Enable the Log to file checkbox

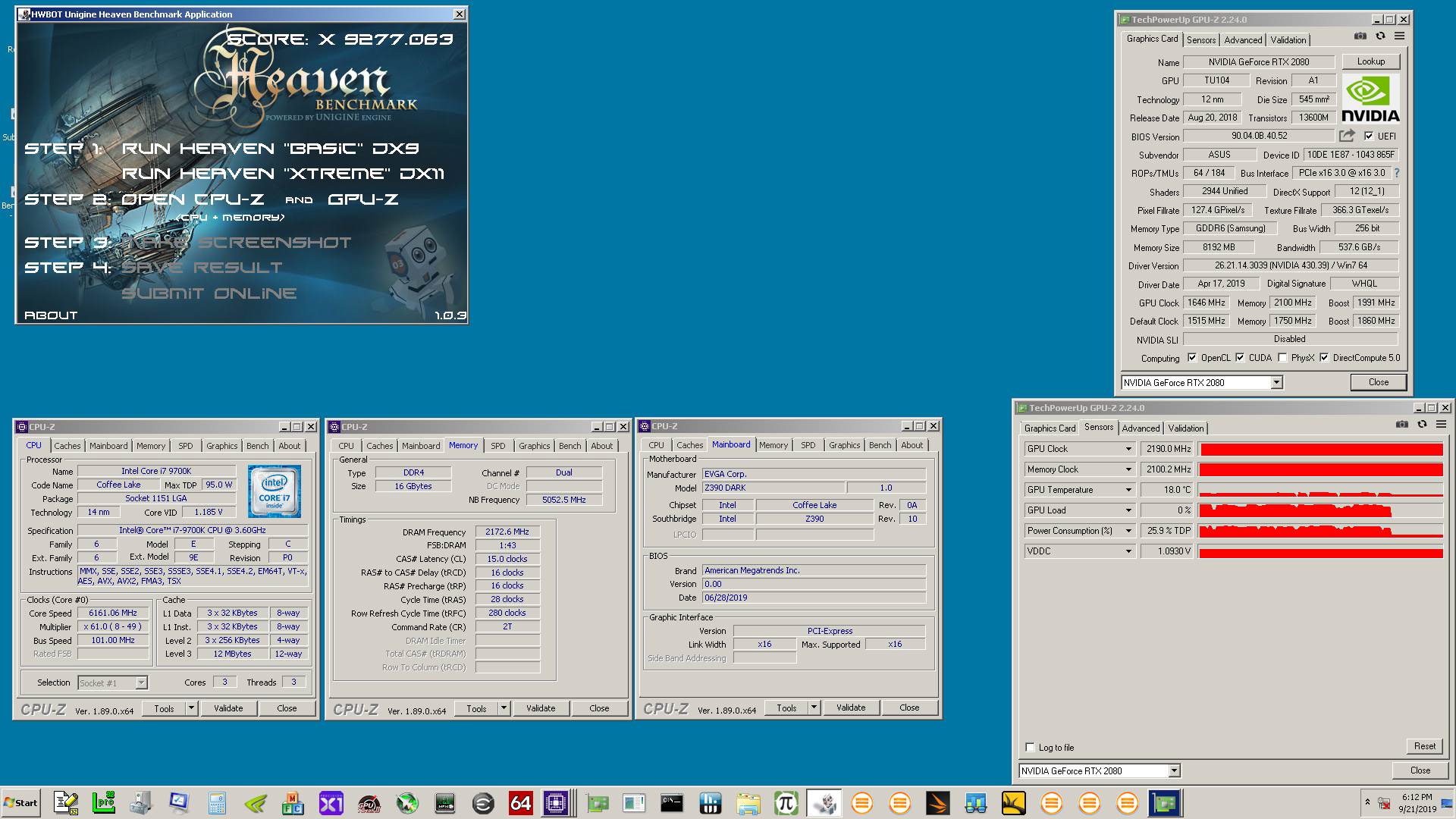click(1030, 747)
